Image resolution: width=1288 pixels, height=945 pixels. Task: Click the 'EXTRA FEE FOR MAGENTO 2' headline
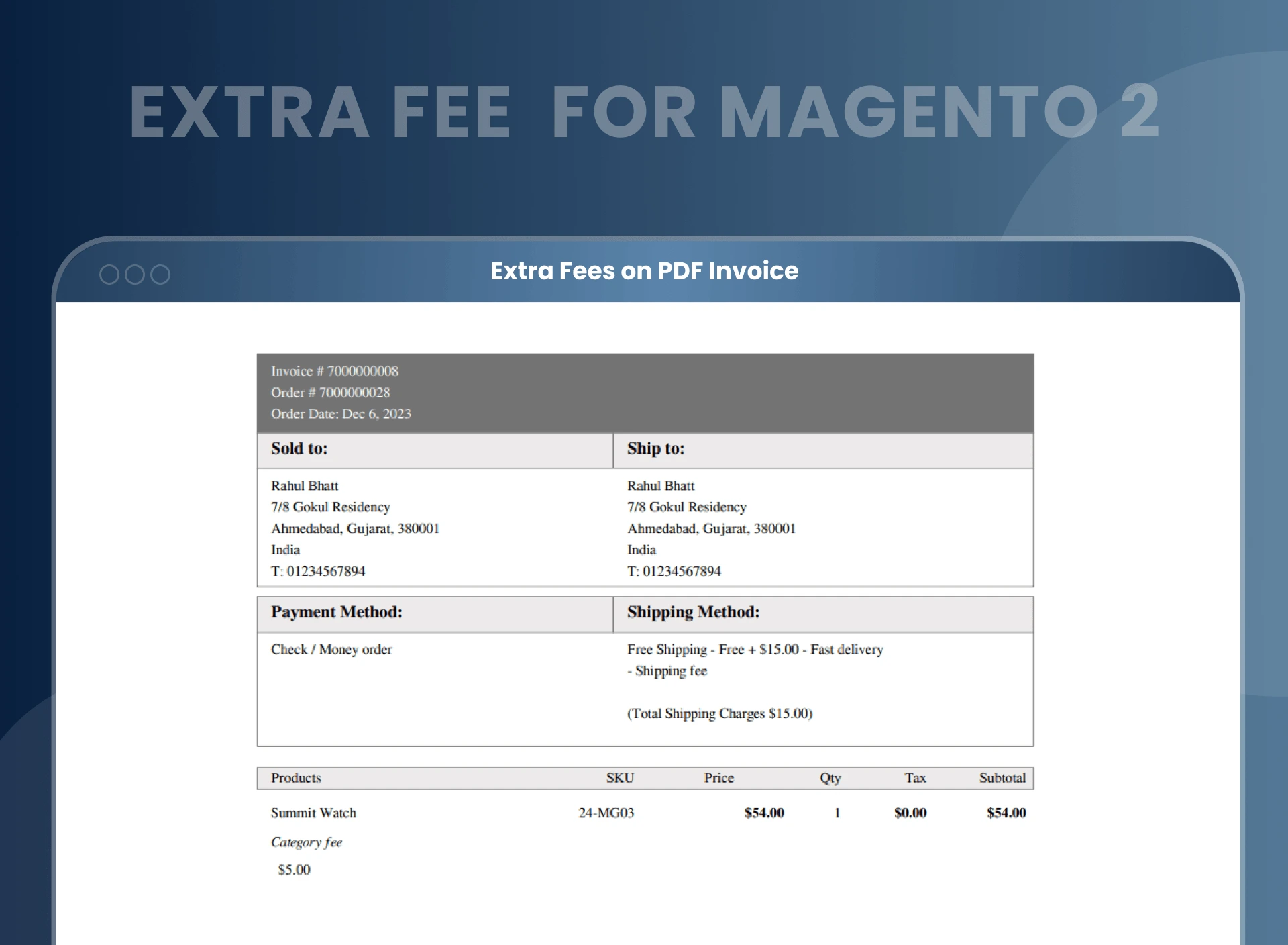click(644, 112)
